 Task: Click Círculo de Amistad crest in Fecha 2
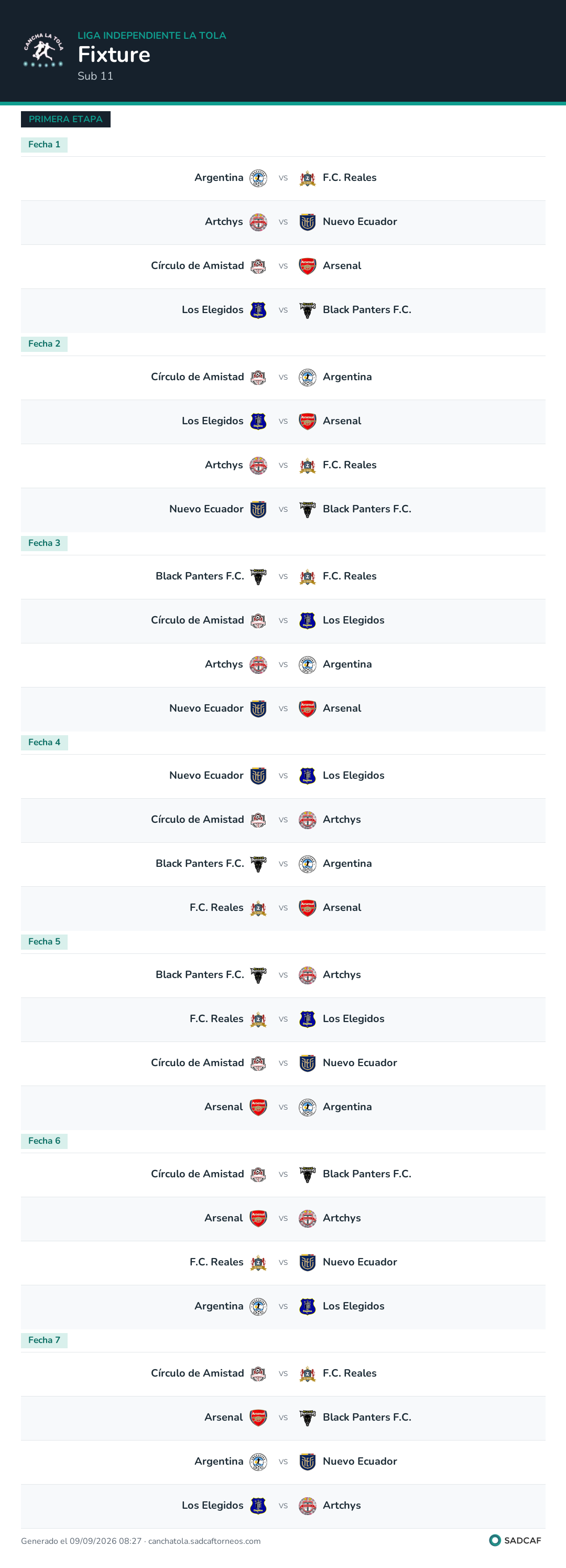(x=259, y=378)
